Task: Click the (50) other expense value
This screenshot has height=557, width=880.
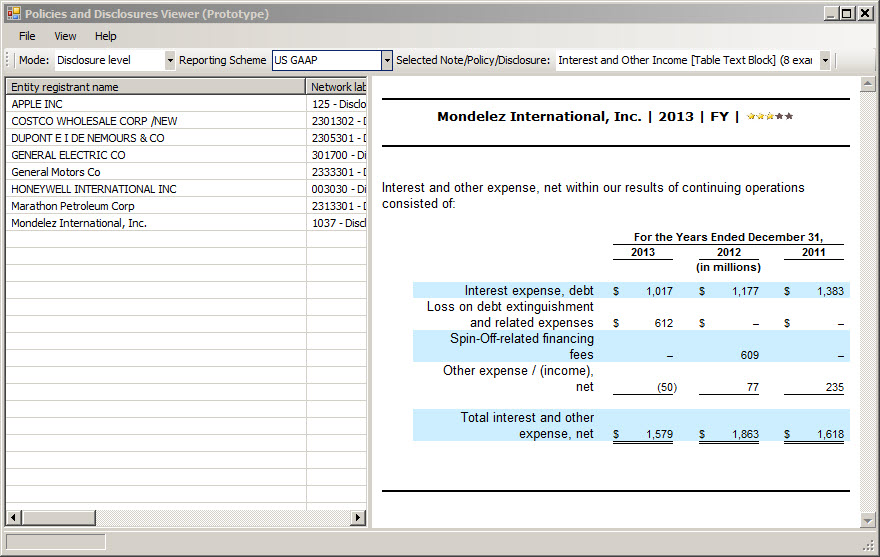Action: [x=667, y=387]
